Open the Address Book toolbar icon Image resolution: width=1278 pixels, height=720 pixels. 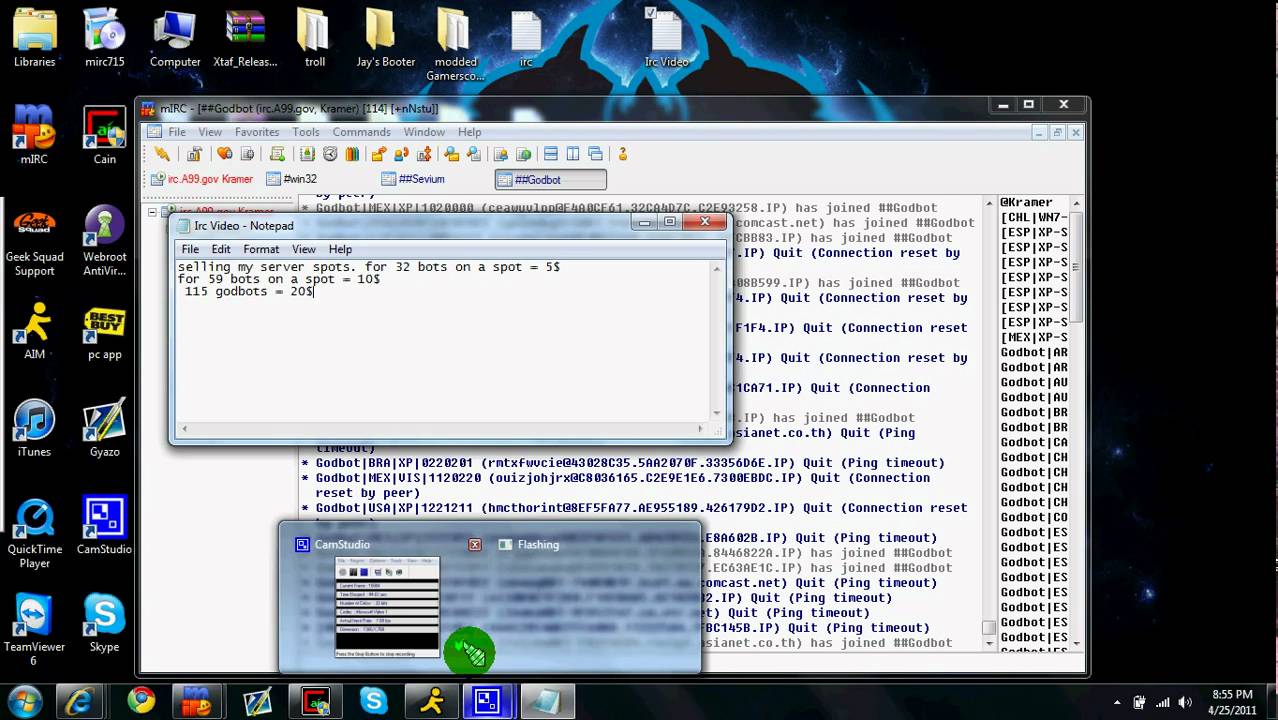[308, 154]
